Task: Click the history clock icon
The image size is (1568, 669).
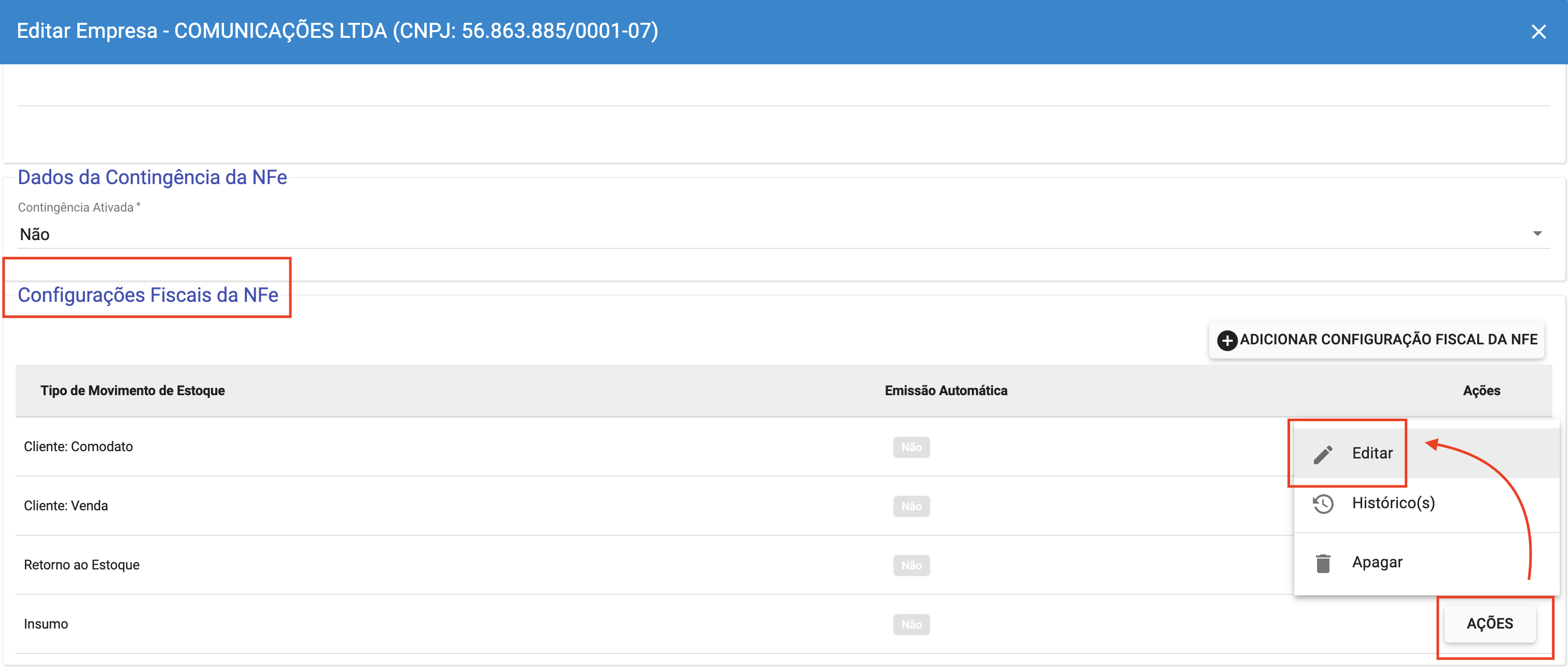Action: (1323, 504)
